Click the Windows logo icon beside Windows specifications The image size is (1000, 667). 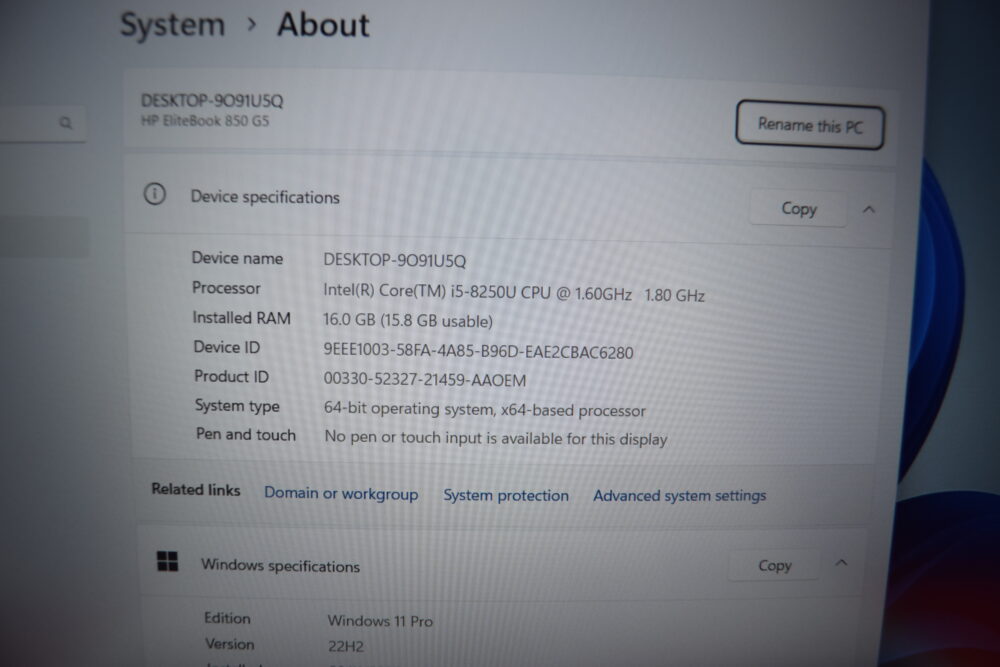168,562
